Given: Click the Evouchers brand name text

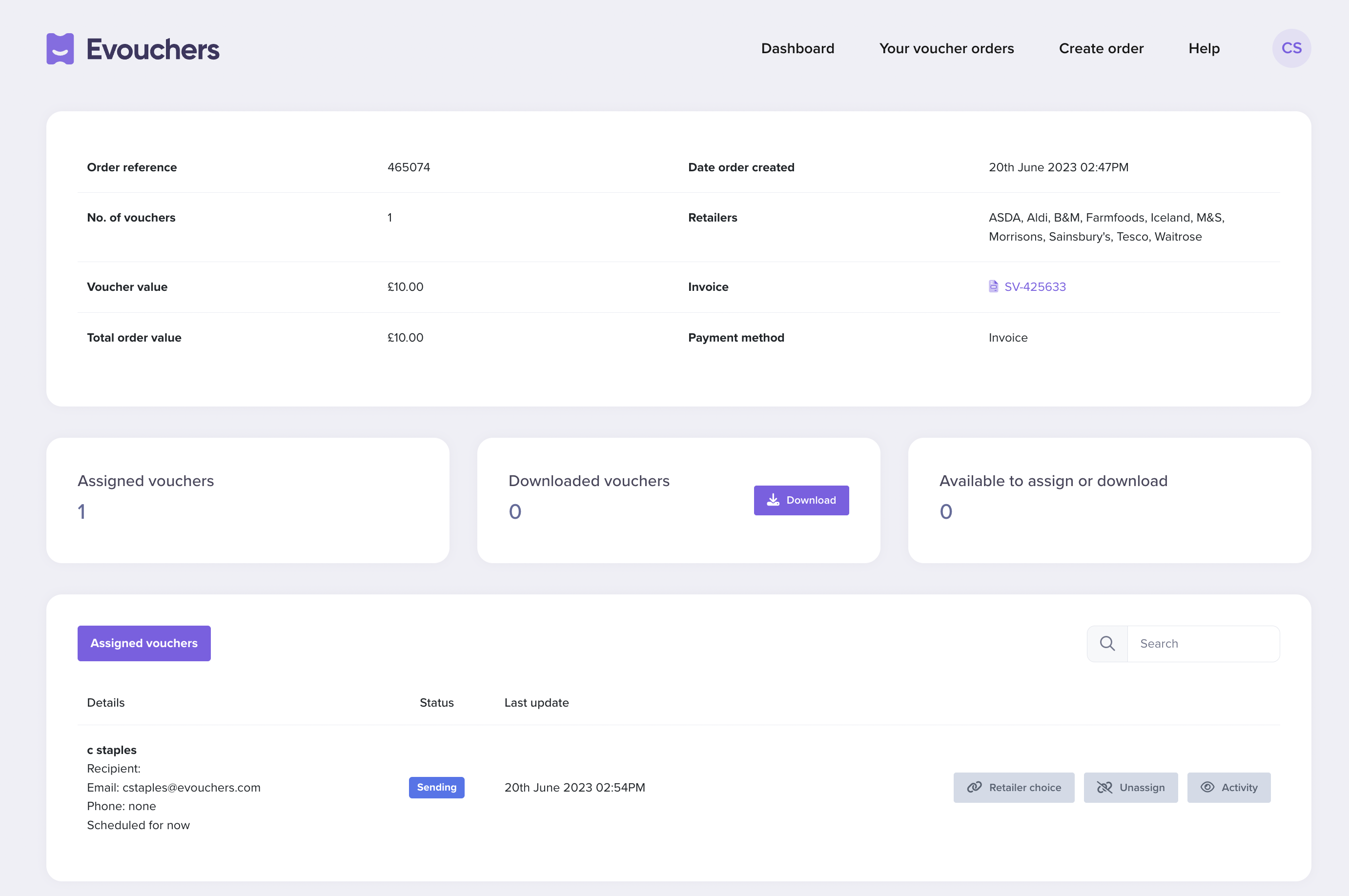Looking at the screenshot, I should pyautogui.click(x=153, y=49).
